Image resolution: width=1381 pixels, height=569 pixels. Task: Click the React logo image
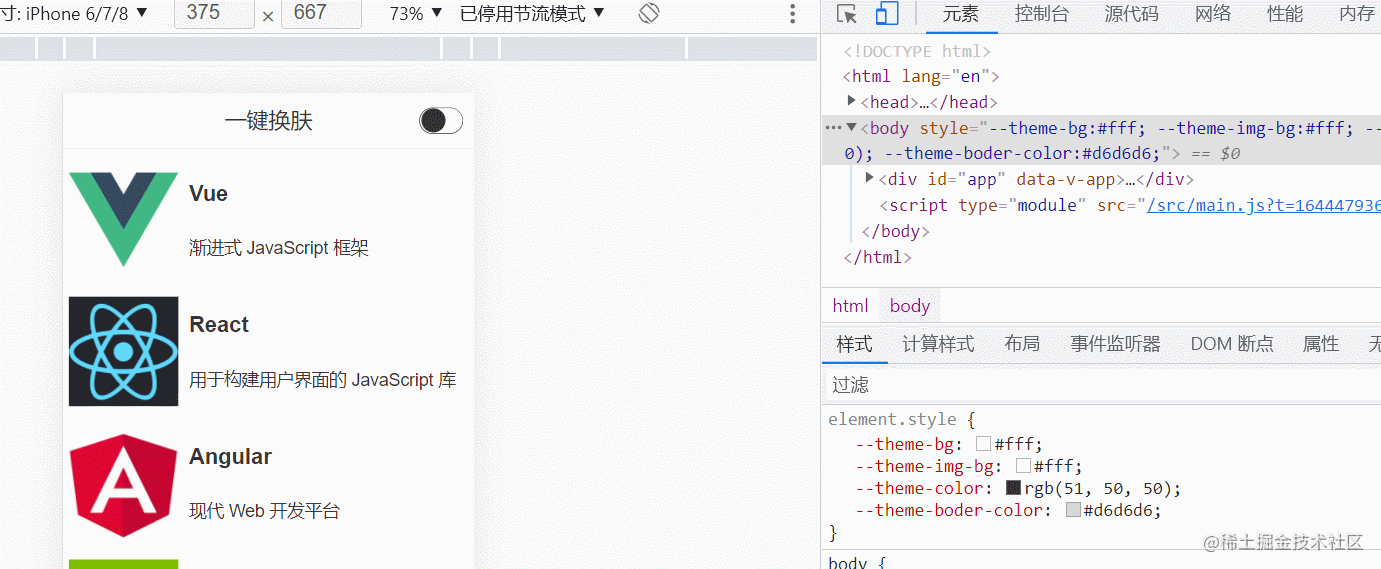[123, 351]
